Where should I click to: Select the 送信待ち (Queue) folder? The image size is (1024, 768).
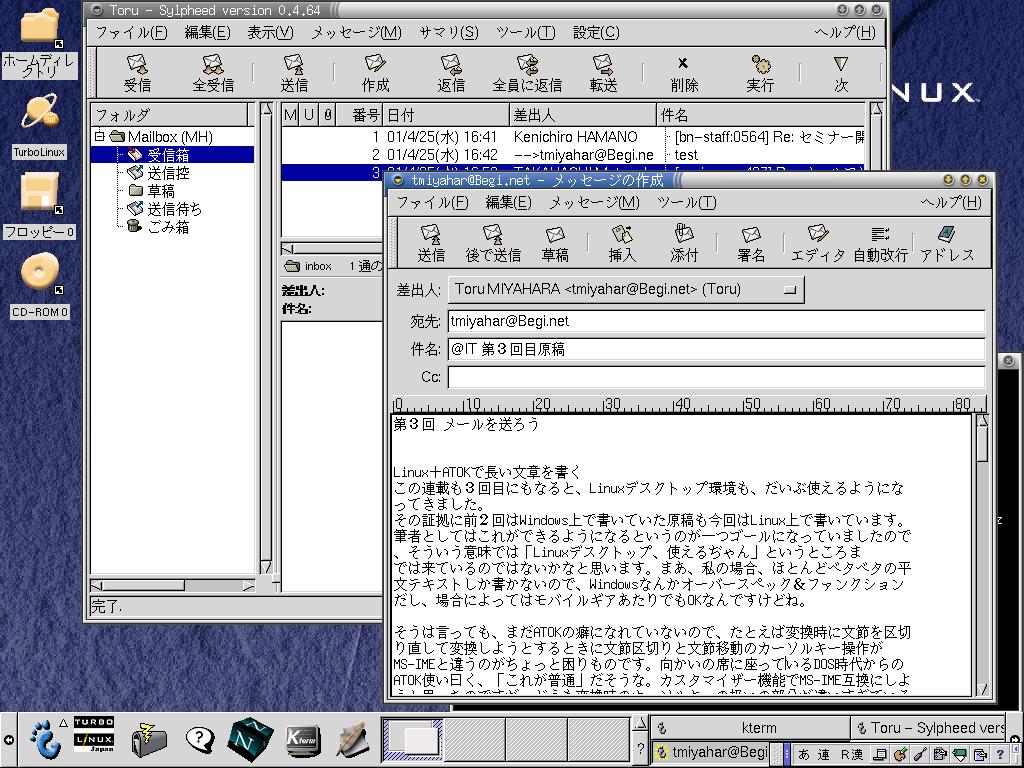click(x=174, y=209)
